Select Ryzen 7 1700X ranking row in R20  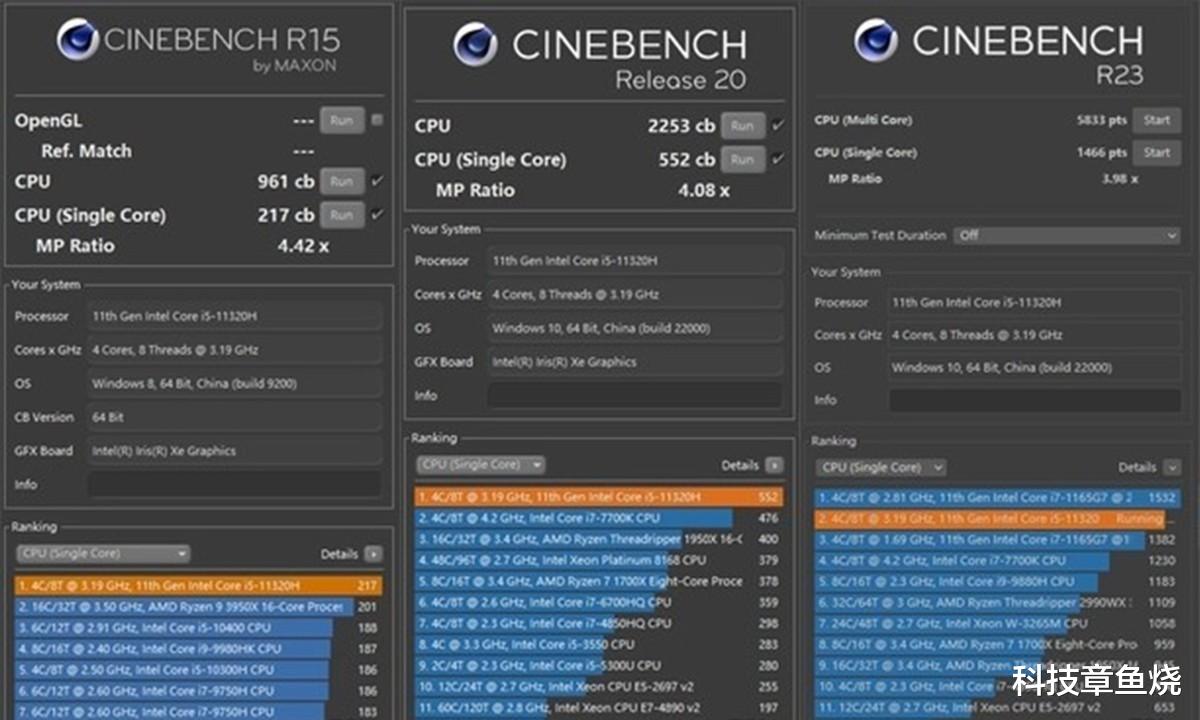pyautogui.click(x=599, y=581)
